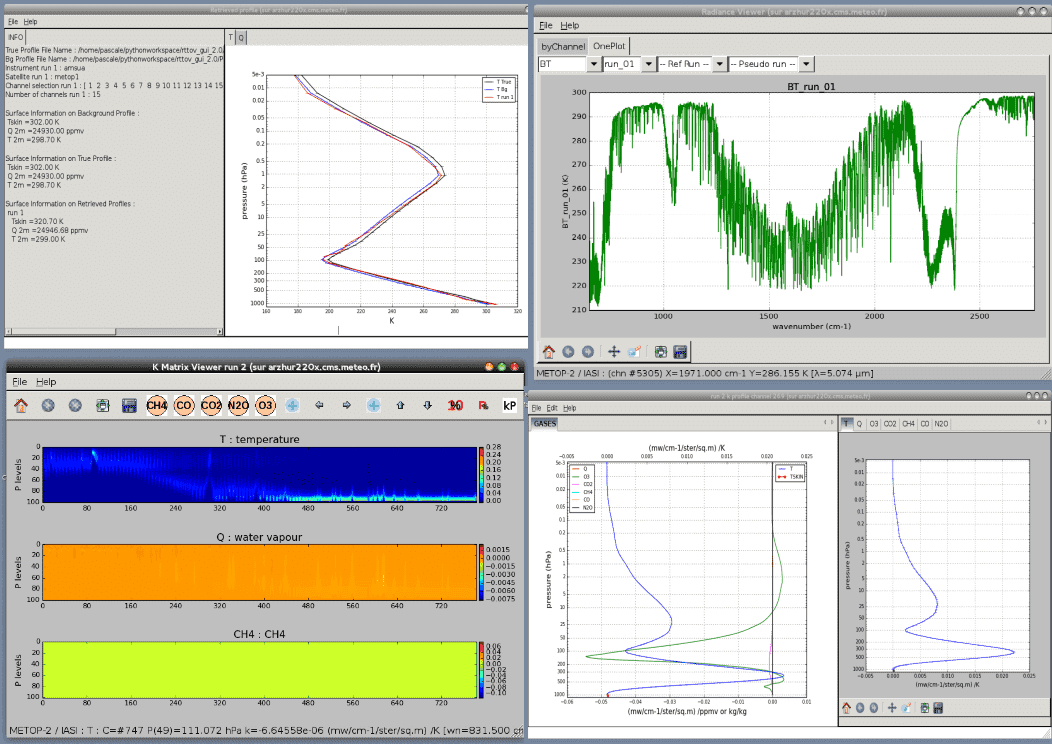Click the left arrow in K Matrix toolbar
The image size is (1052, 744).
tap(319, 405)
